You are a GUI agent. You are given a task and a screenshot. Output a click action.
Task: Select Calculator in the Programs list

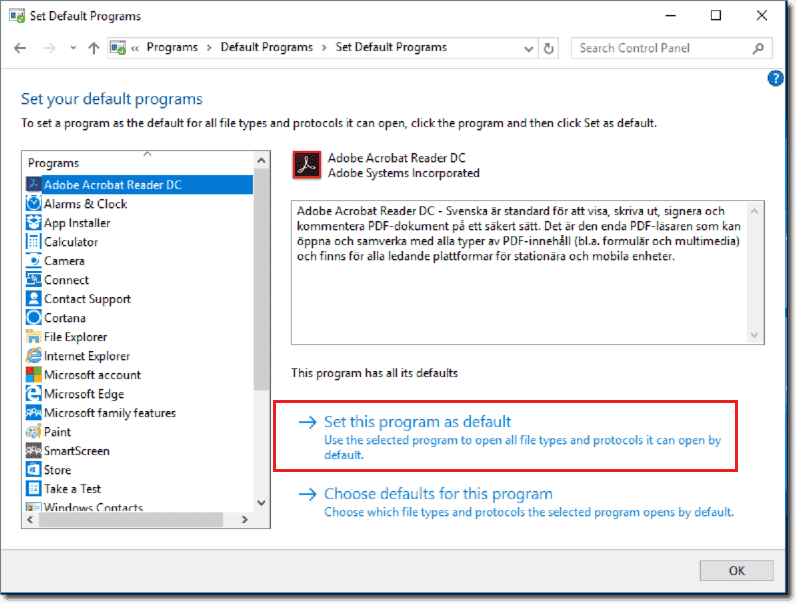click(71, 242)
